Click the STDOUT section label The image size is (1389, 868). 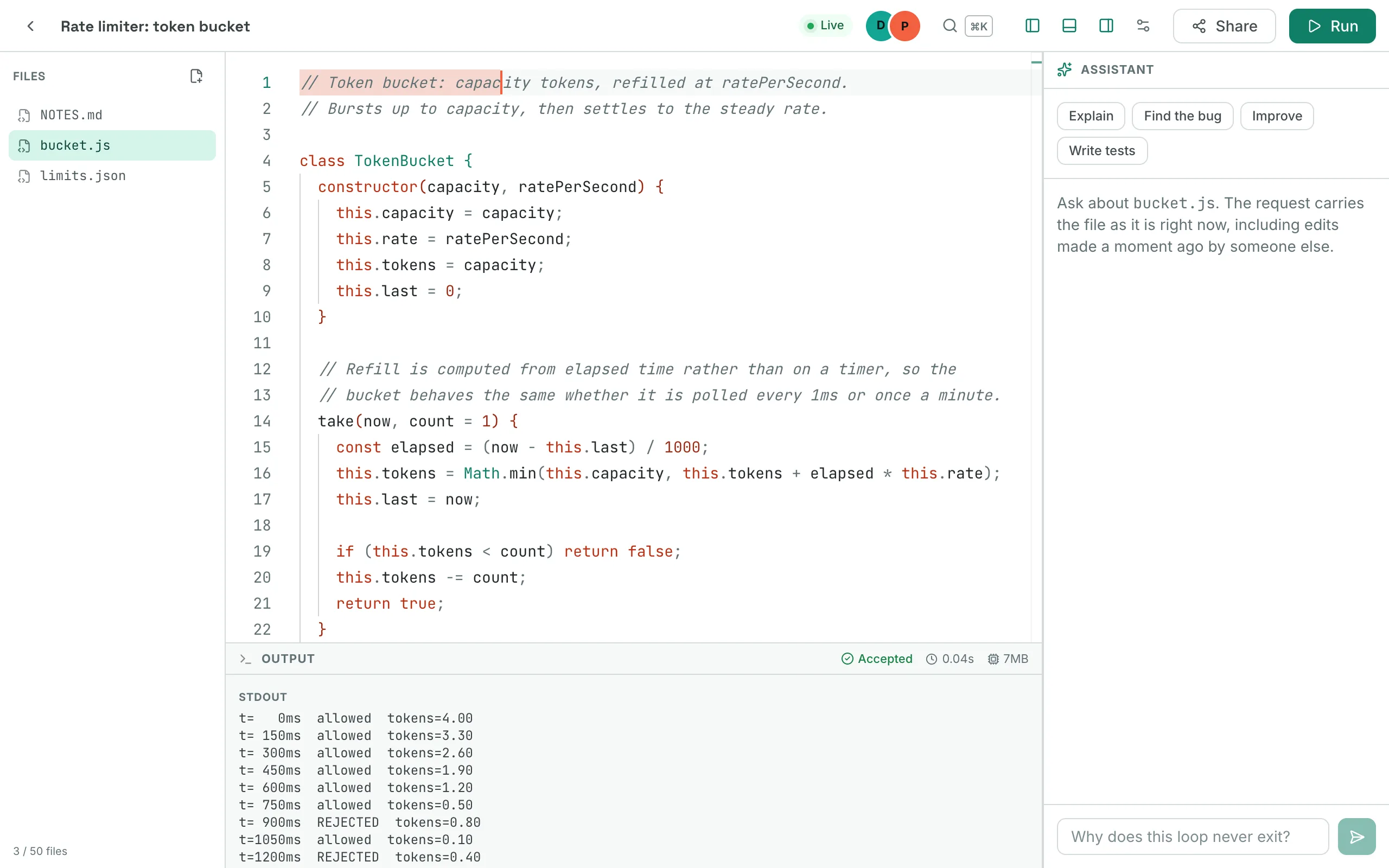pos(263,697)
